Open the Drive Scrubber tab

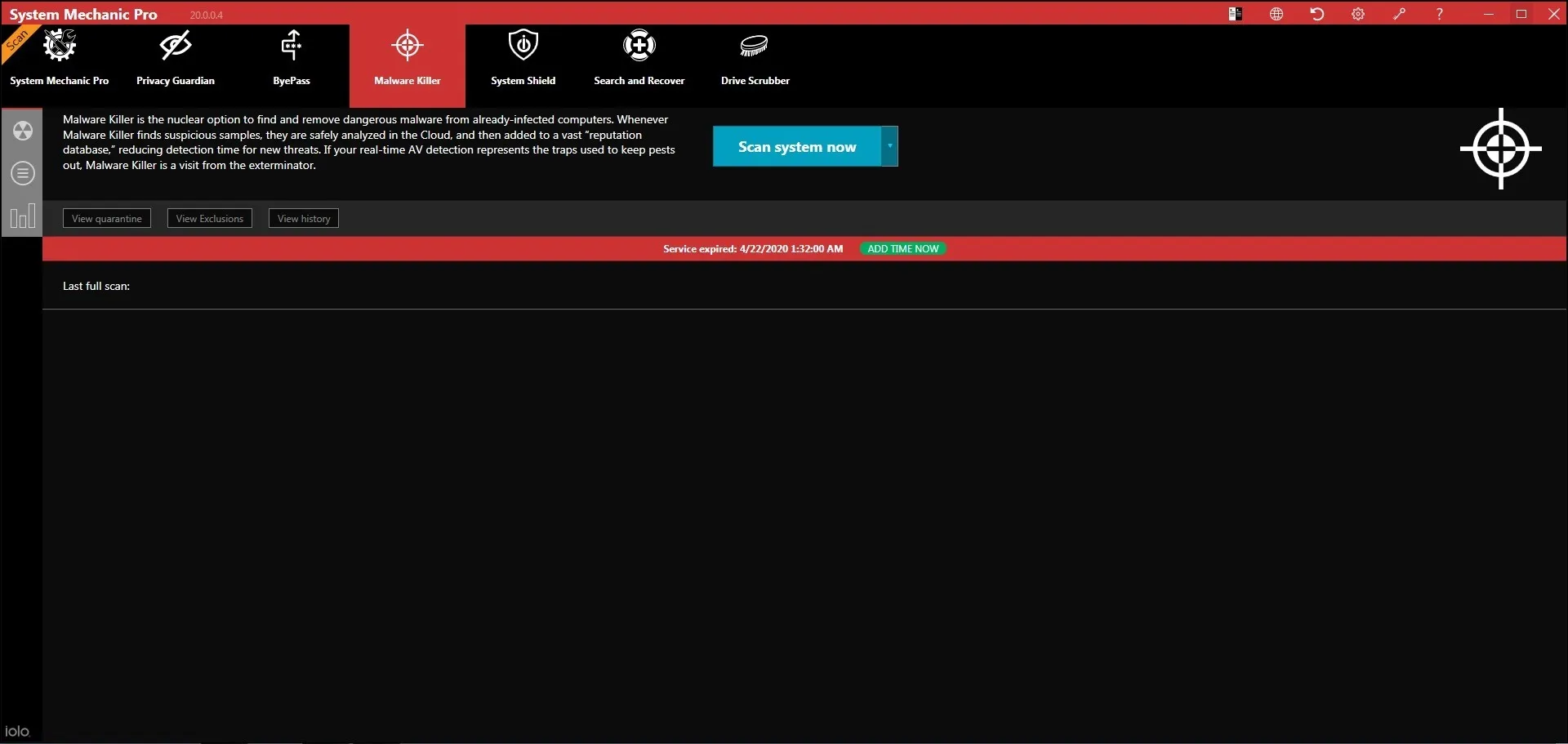[x=755, y=59]
